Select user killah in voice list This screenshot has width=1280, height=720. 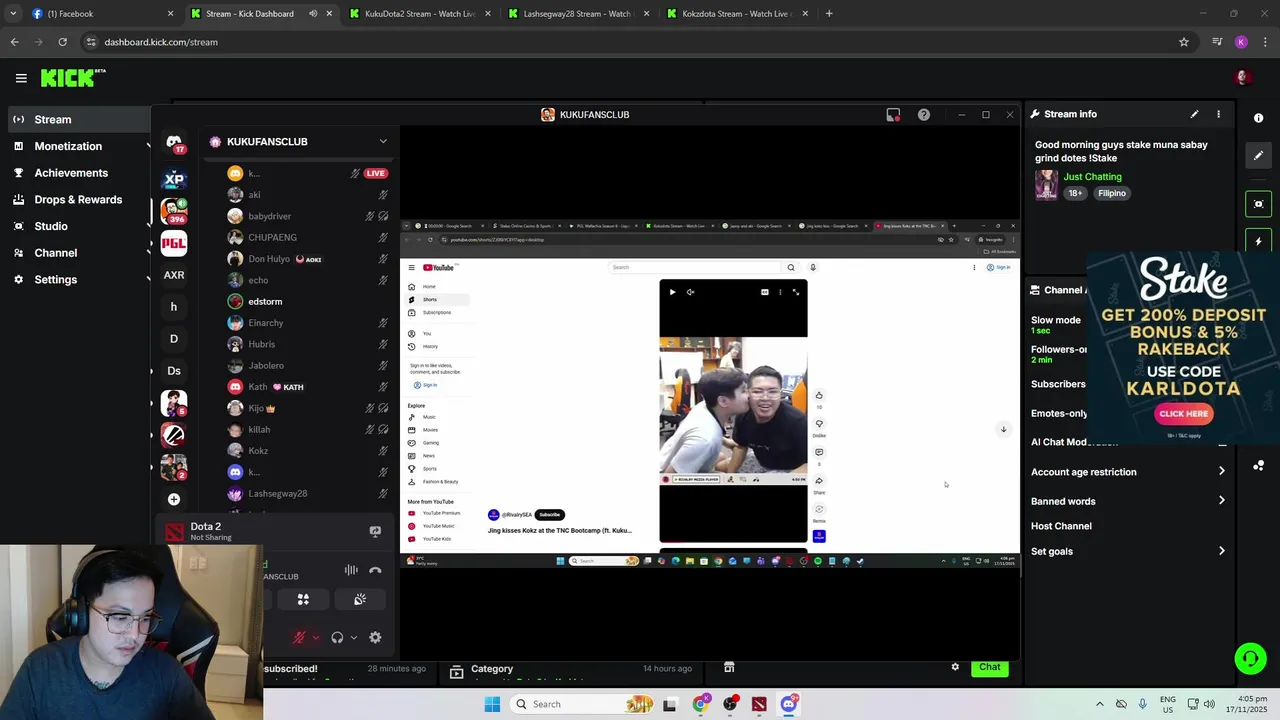(258, 430)
